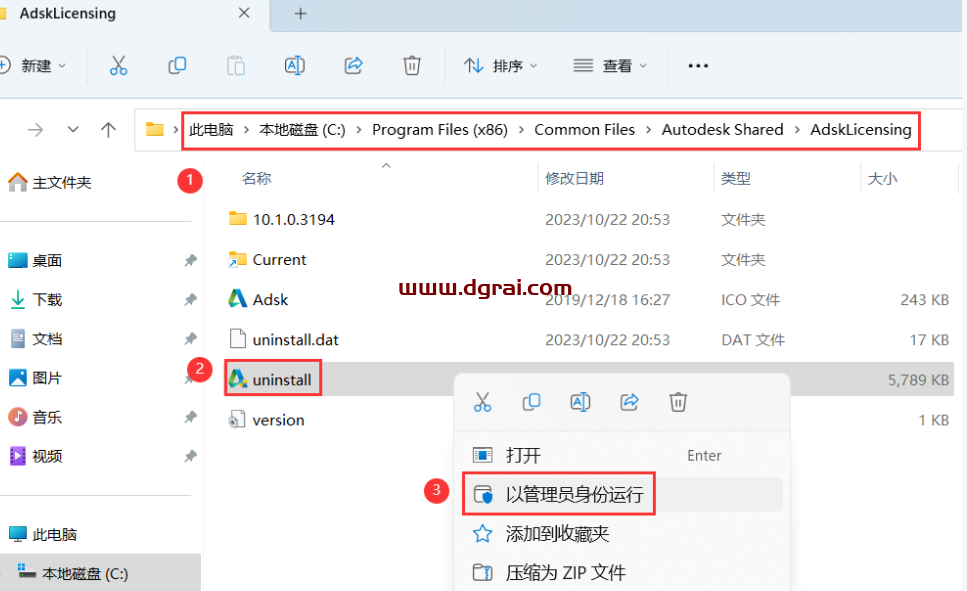This screenshot has width=967, height=591.
Task: Sort by the 修改日期 column header
Action: point(574,179)
